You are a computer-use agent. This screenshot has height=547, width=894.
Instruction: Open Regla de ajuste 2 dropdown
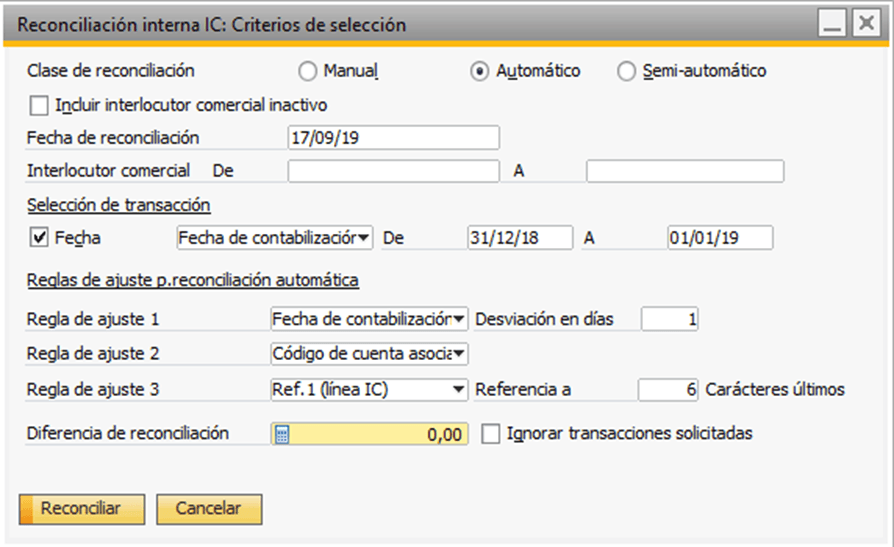click(x=369, y=354)
